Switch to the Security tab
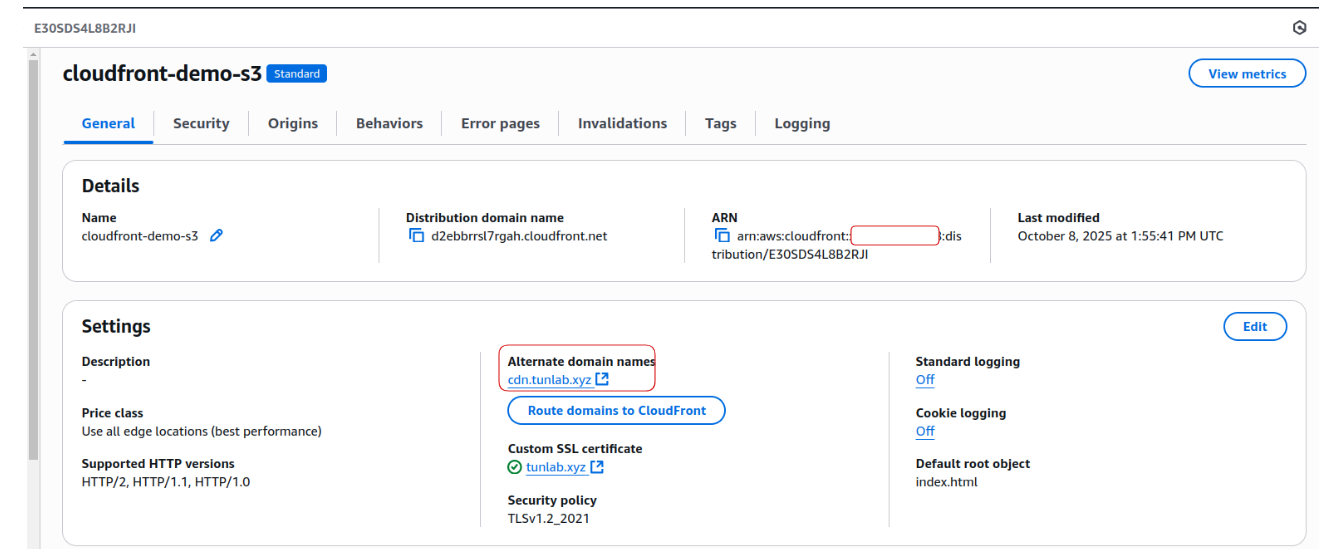1328x549 pixels. 201,124
